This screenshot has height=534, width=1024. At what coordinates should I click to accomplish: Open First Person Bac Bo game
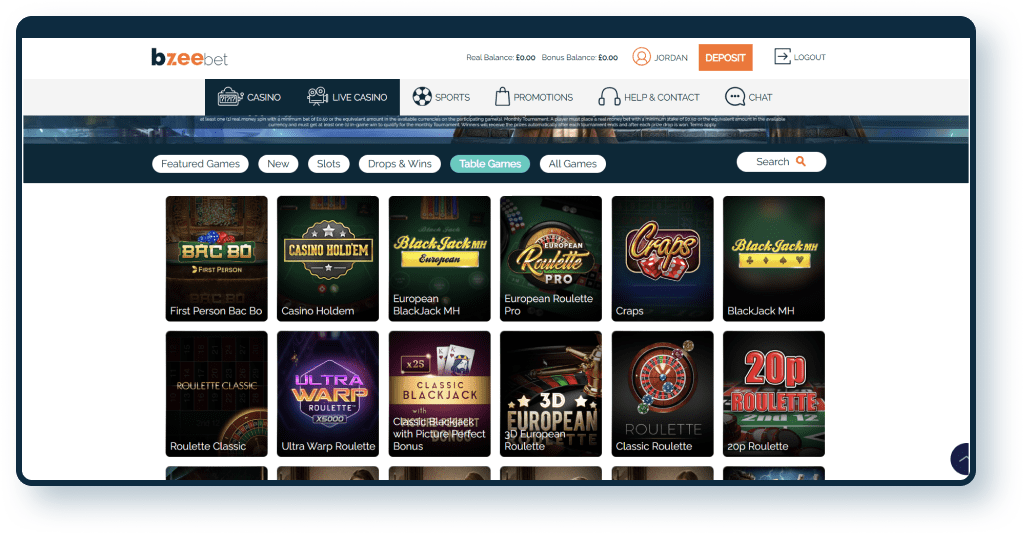(x=216, y=257)
